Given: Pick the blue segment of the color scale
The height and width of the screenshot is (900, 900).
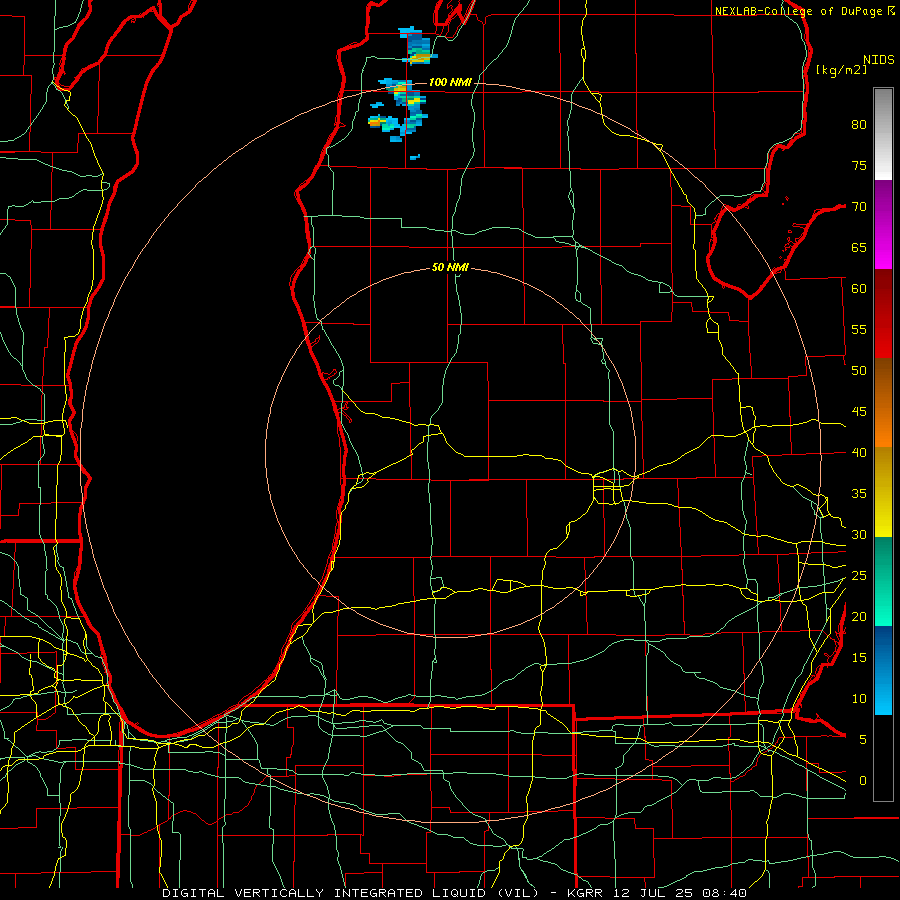Looking at the screenshot, I should 883,670.
